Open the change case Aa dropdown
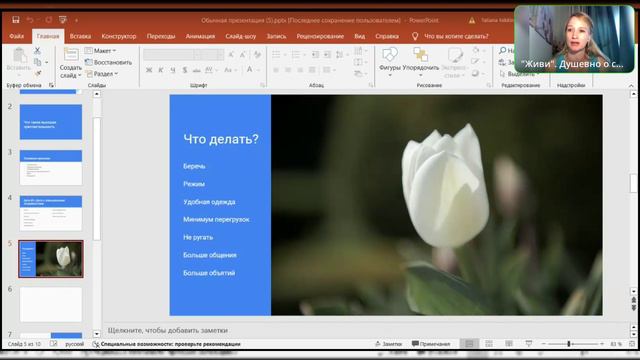640x360 pixels. click(x=230, y=70)
